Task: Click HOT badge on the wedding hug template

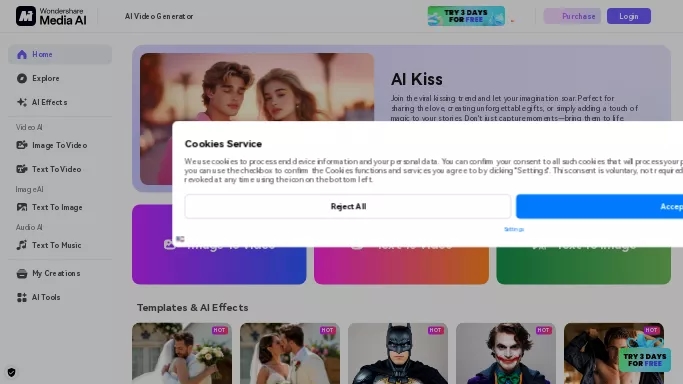Action: pos(219,330)
